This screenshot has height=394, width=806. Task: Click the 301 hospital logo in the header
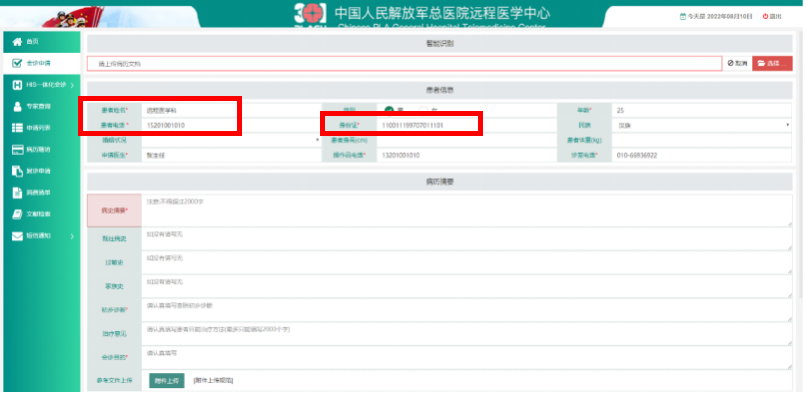(310, 14)
